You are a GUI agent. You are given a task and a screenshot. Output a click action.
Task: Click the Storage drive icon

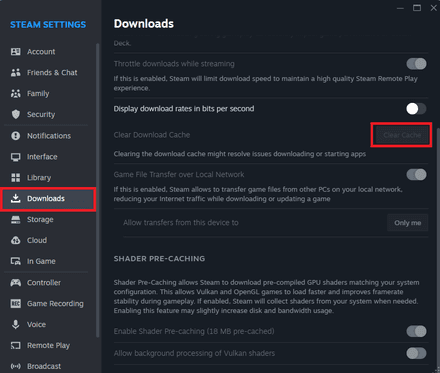click(x=16, y=219)
